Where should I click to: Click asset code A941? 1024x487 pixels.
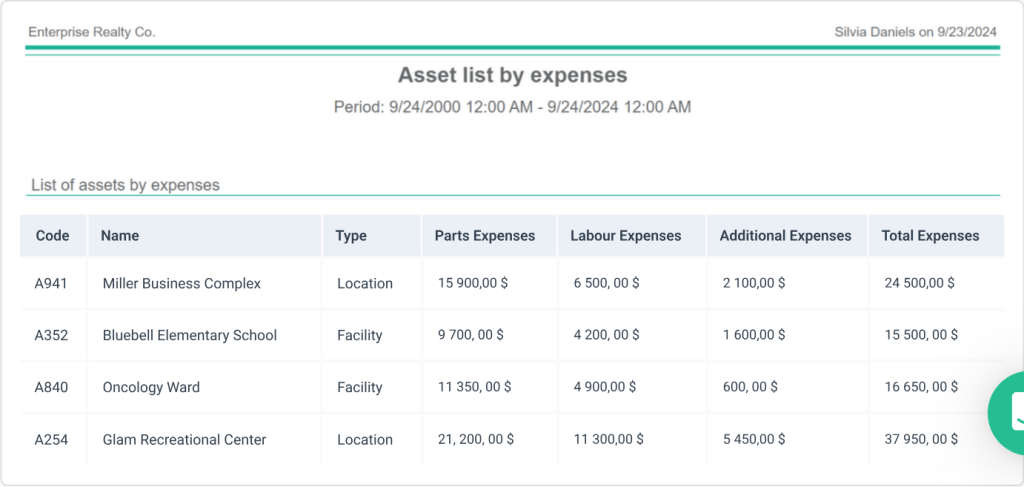tap(51, 284)
